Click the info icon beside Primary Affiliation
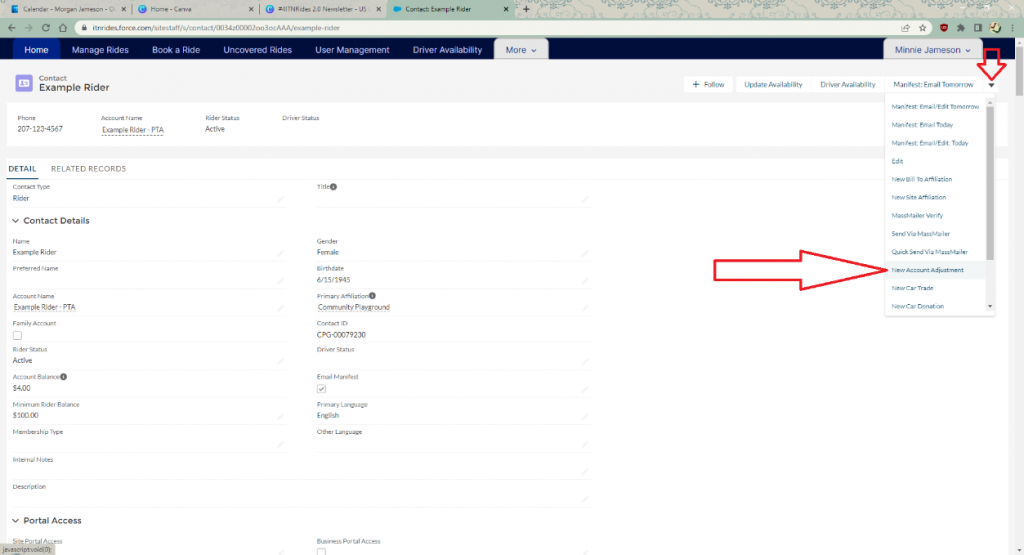The height and width of the screenshot is (555, 1024). pyautogui.click(x=372, y=296)
